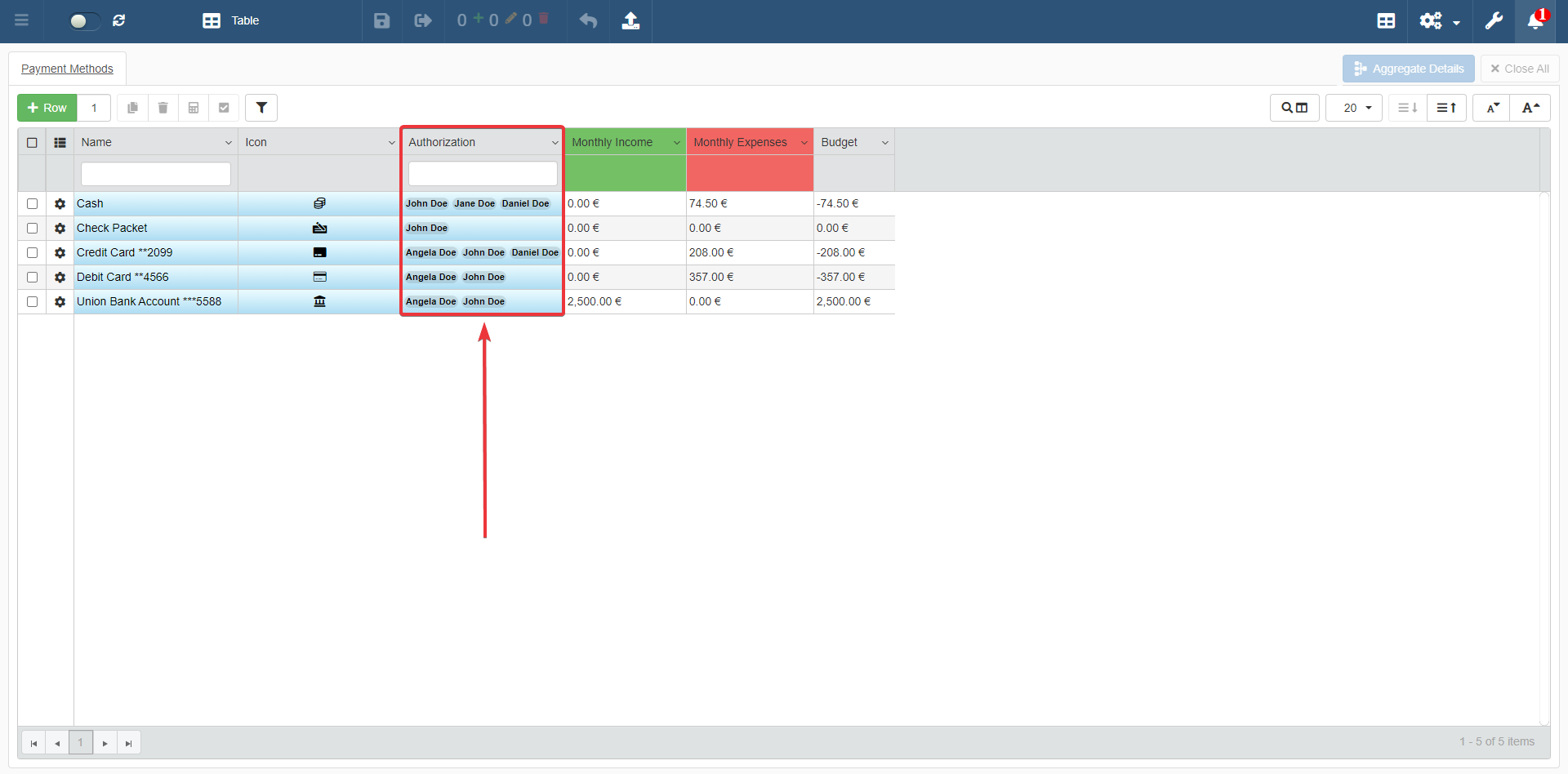
Task: Click the notification bell icon
Action: coord(1535,20)
